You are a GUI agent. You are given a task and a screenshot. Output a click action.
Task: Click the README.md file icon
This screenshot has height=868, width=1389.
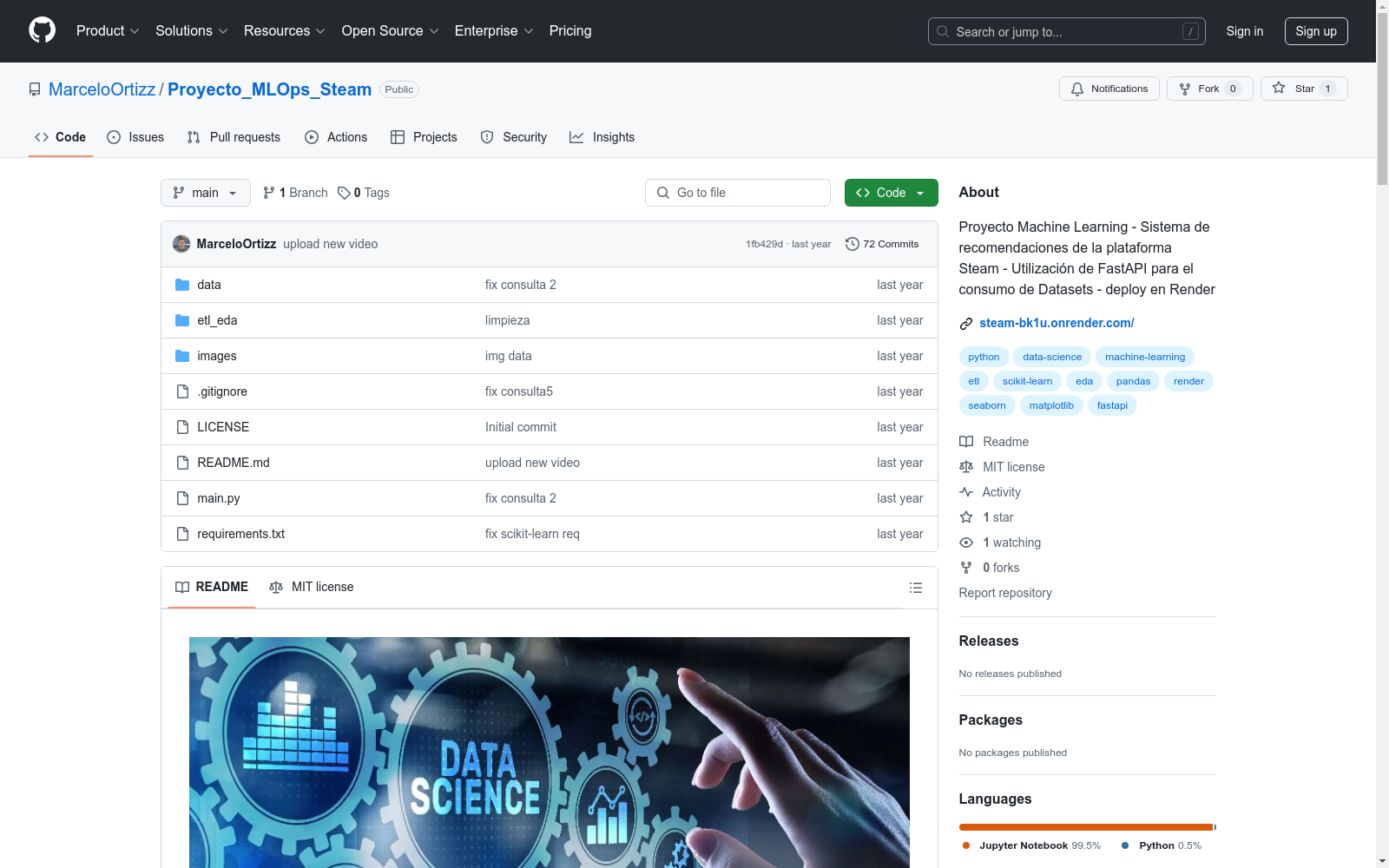pos(182,463)
